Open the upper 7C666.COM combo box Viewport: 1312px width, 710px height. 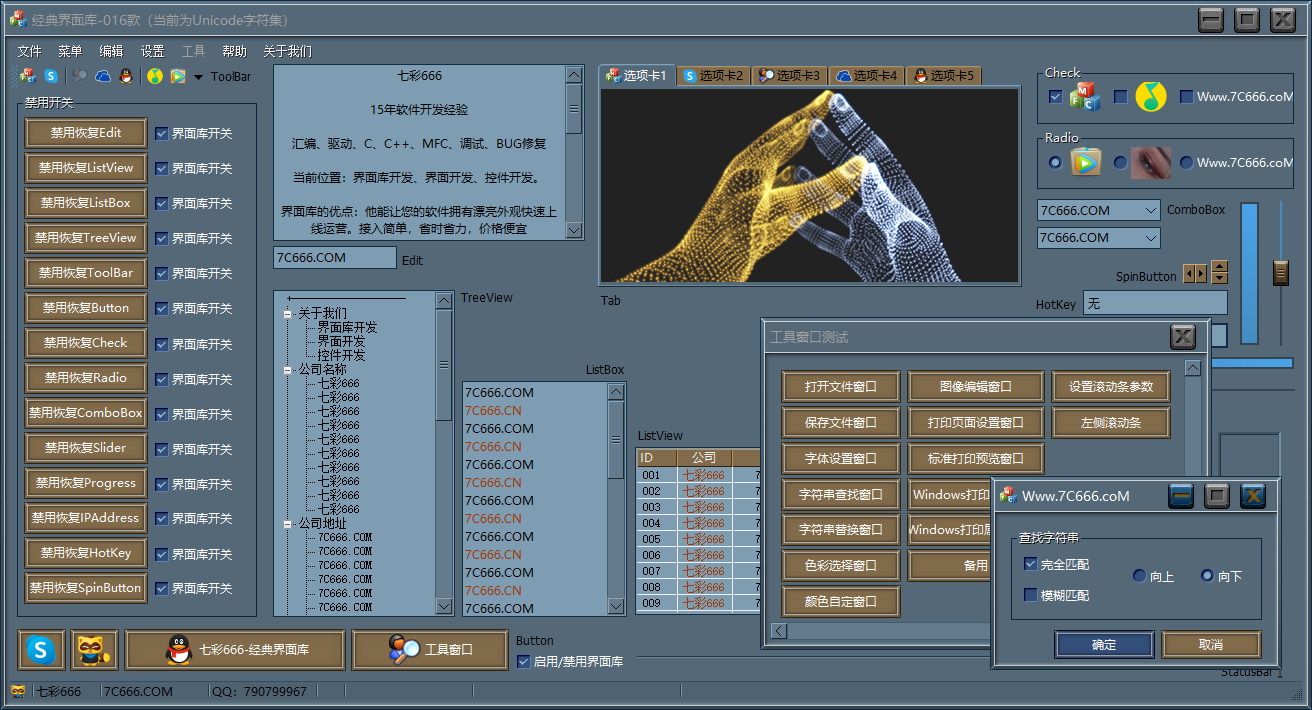click(1150, 210)
